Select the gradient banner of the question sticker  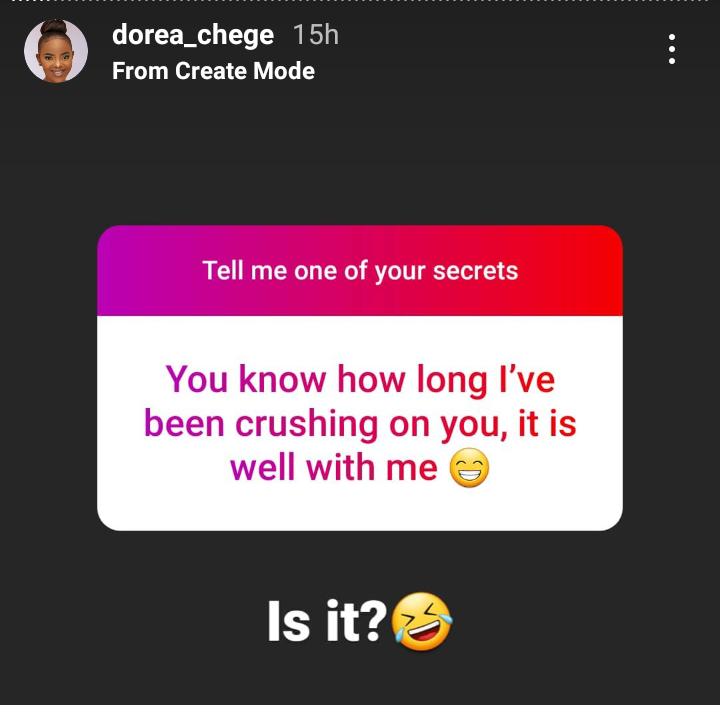(x=360, y=271)
